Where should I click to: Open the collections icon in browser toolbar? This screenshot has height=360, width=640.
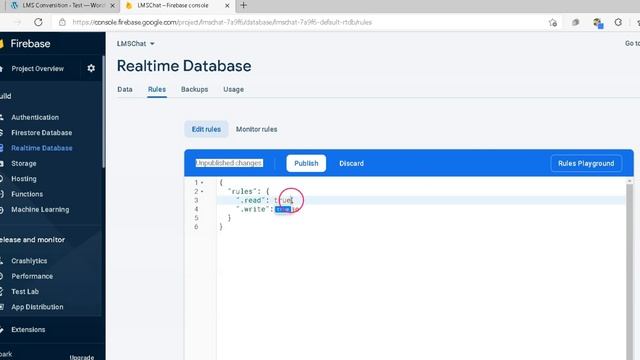(x=576, y=22)
